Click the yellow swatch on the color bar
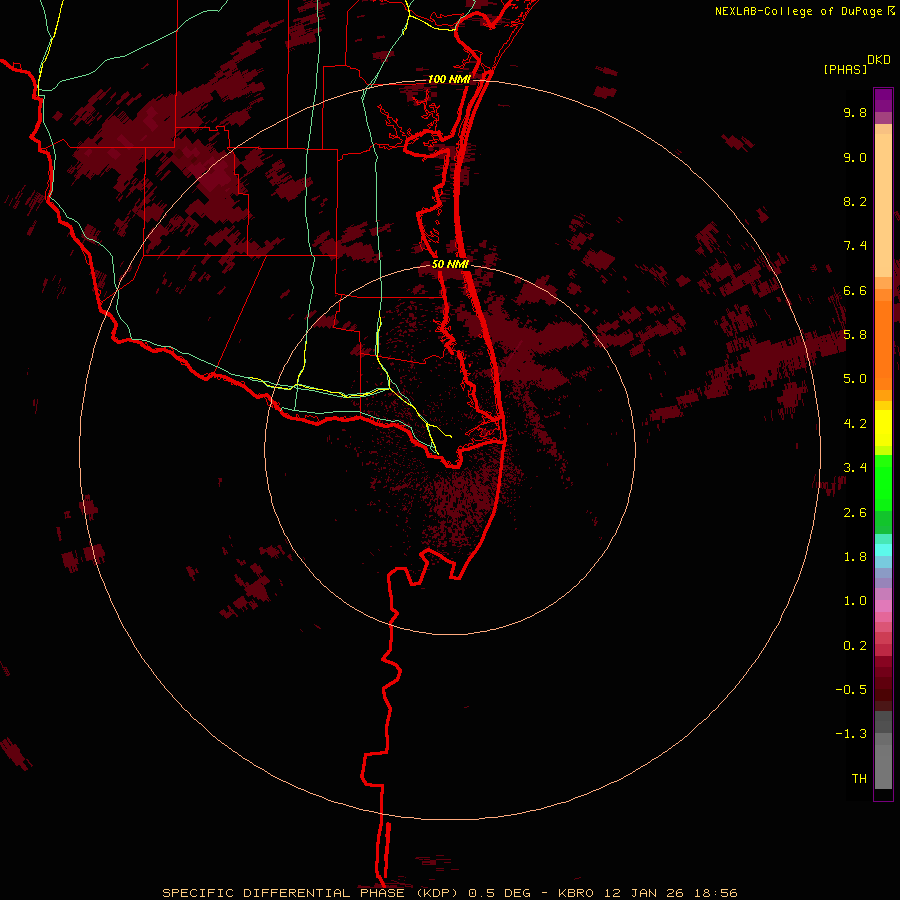900x900 pixels. coord(883,428)
